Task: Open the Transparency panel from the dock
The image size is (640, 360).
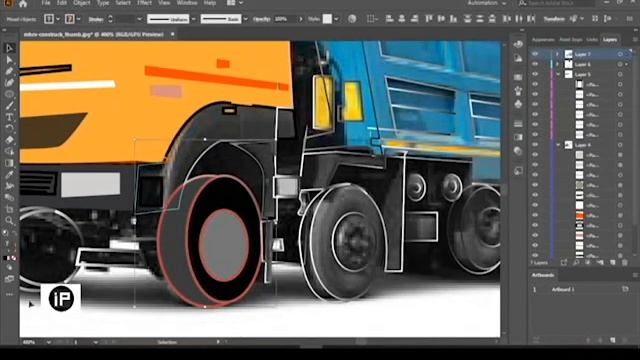Action: (518, 151)
